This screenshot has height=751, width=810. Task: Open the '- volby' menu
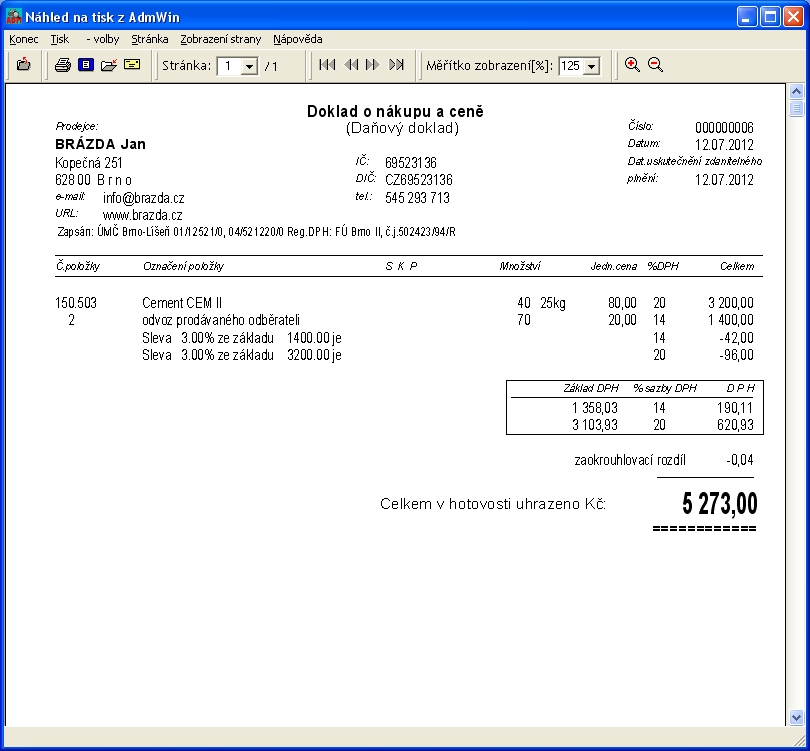[x=103, y=39]
